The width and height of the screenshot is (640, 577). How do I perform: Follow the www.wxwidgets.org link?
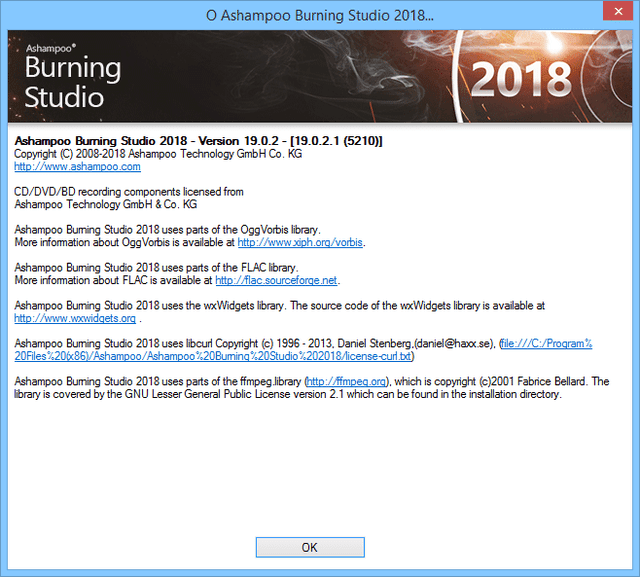[75, 318]
